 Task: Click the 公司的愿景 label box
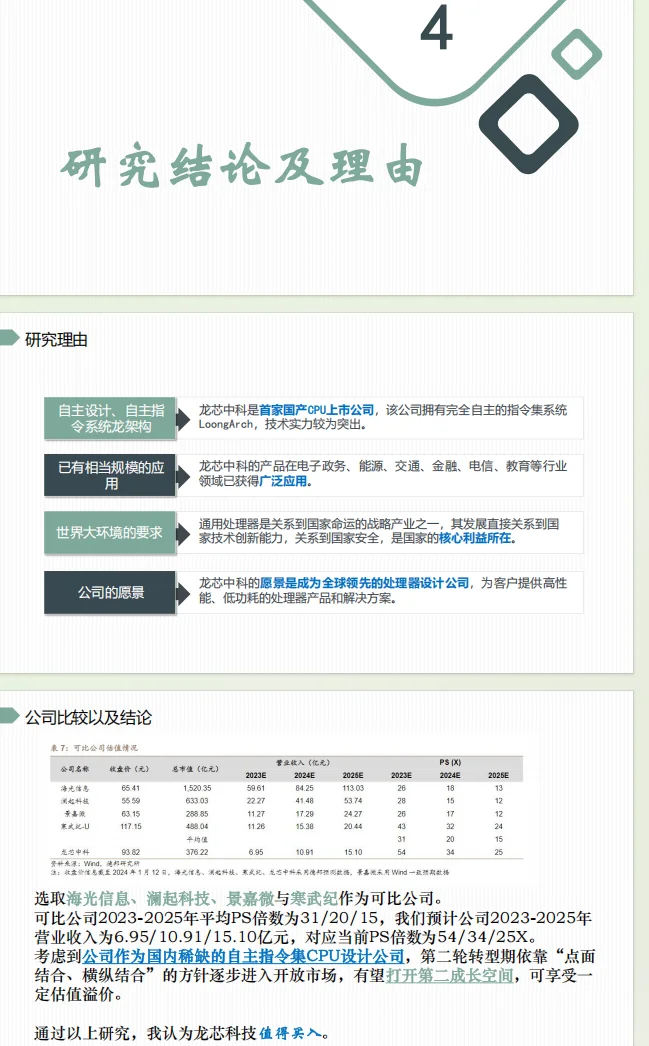coord(110,592)
